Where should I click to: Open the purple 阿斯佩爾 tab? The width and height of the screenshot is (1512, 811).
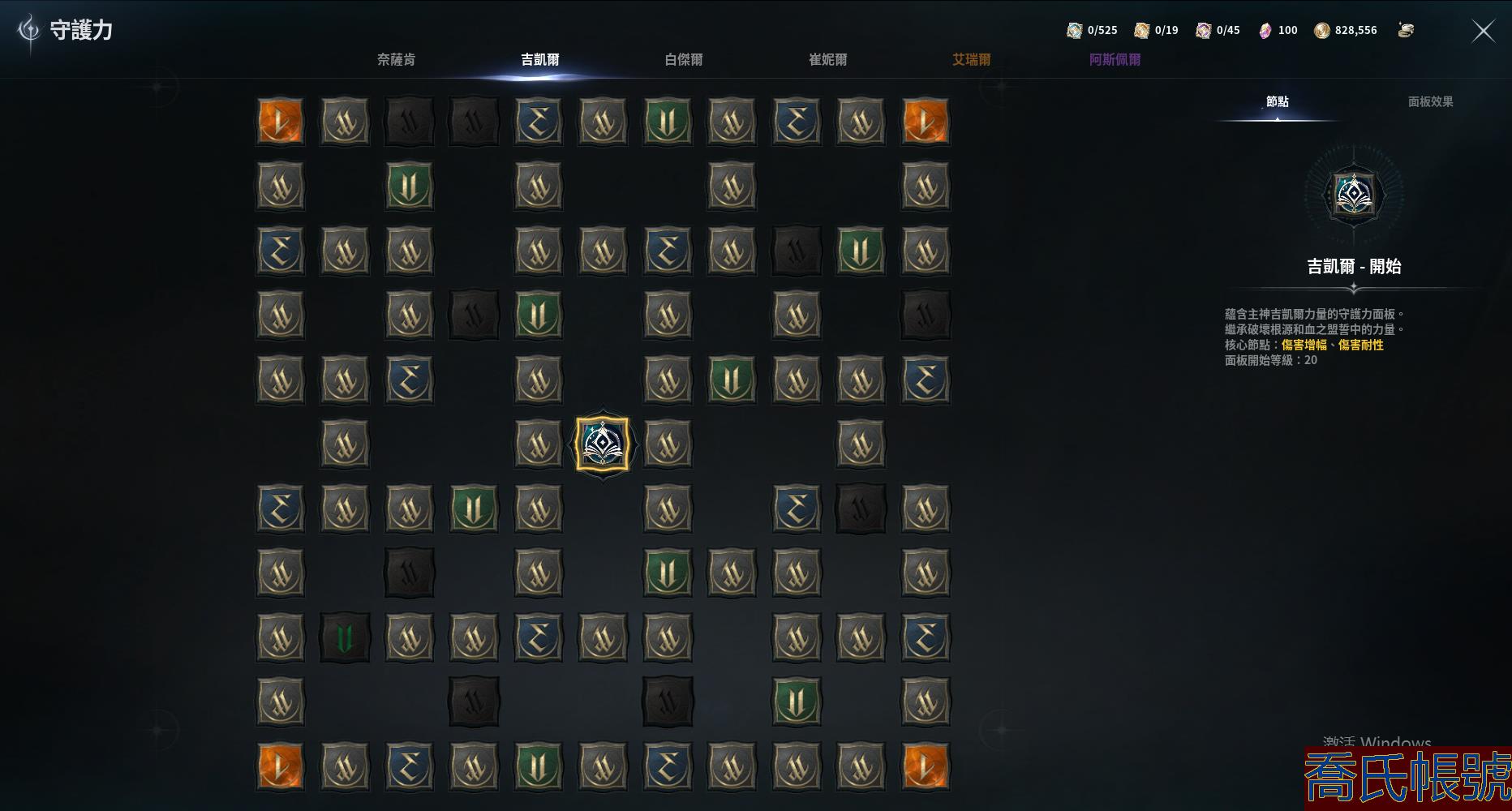point(1115,59)
